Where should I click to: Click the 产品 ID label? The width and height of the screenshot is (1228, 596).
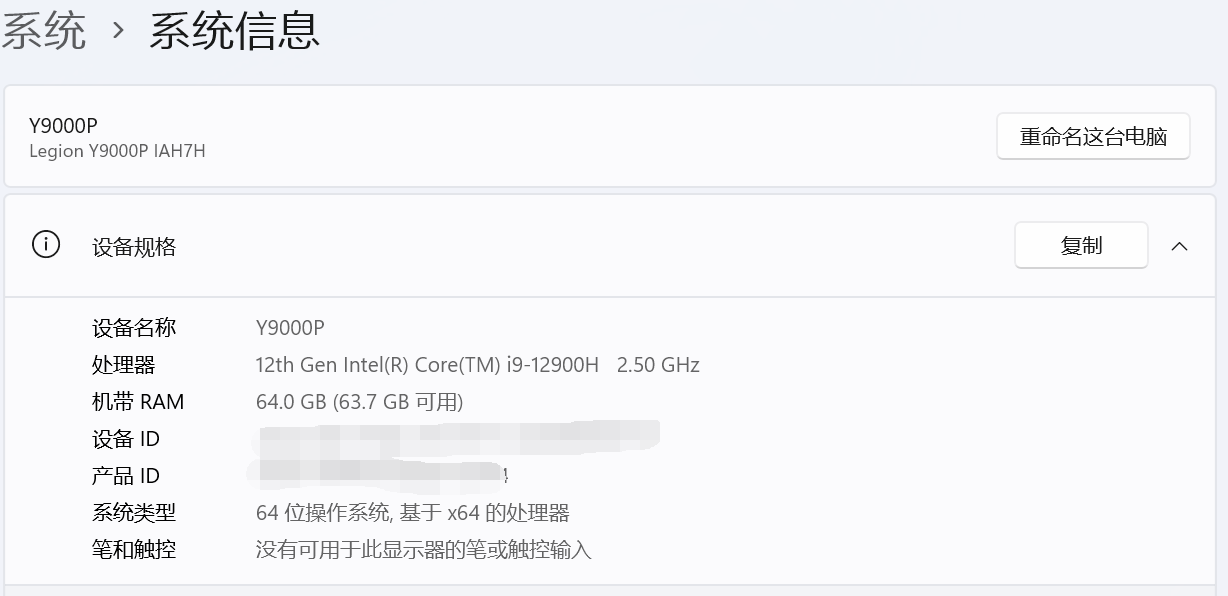126,476
